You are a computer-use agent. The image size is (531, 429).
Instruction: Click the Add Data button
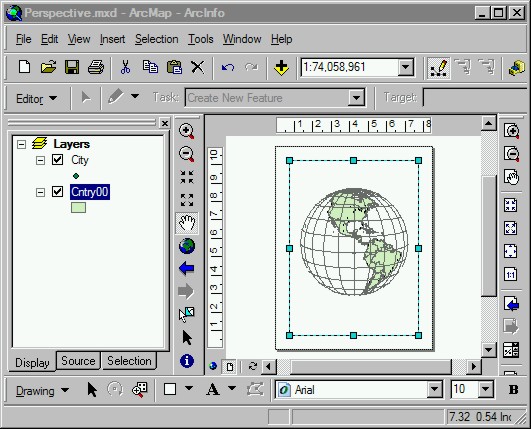[x=281, y=67]
